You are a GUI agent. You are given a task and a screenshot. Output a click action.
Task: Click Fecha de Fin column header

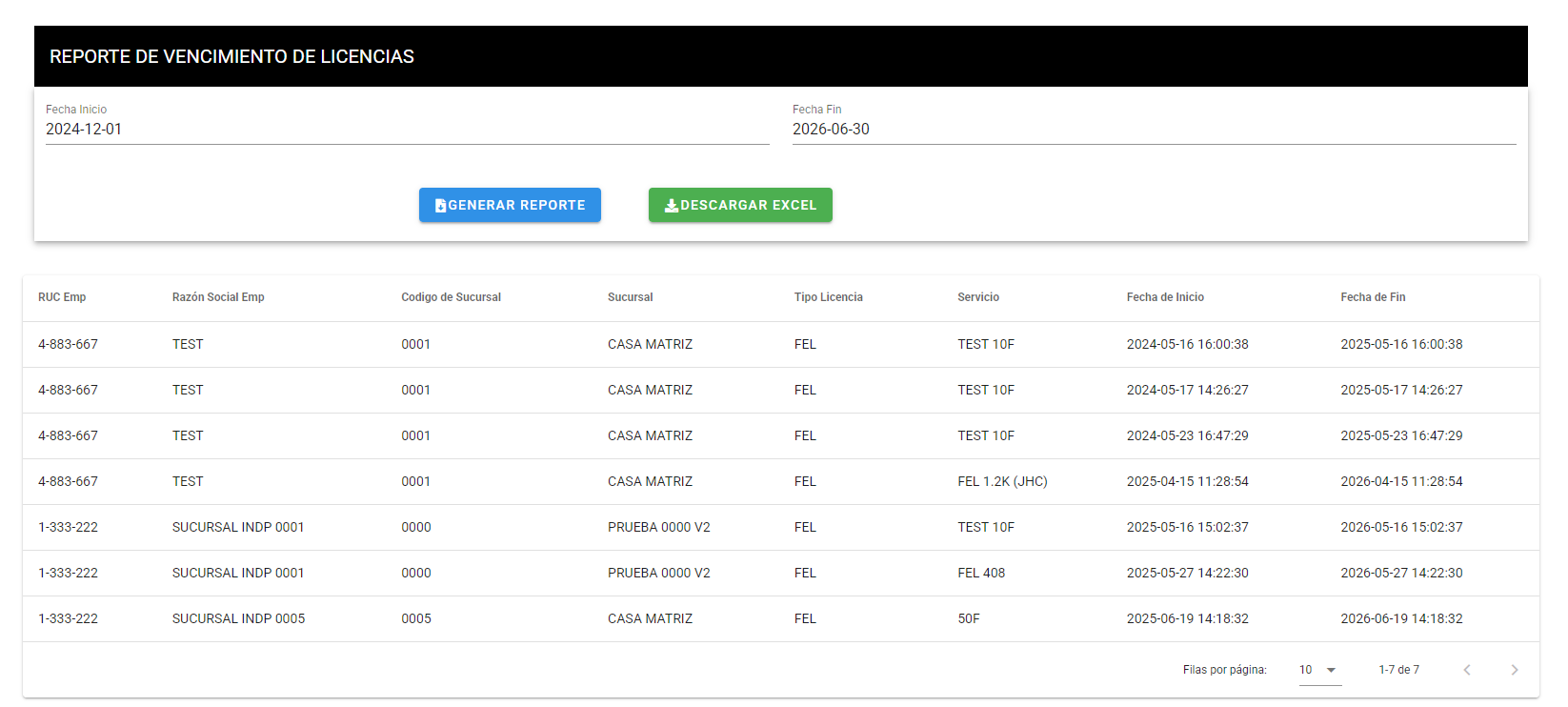pyautogui.click(x=1373, y=297)
